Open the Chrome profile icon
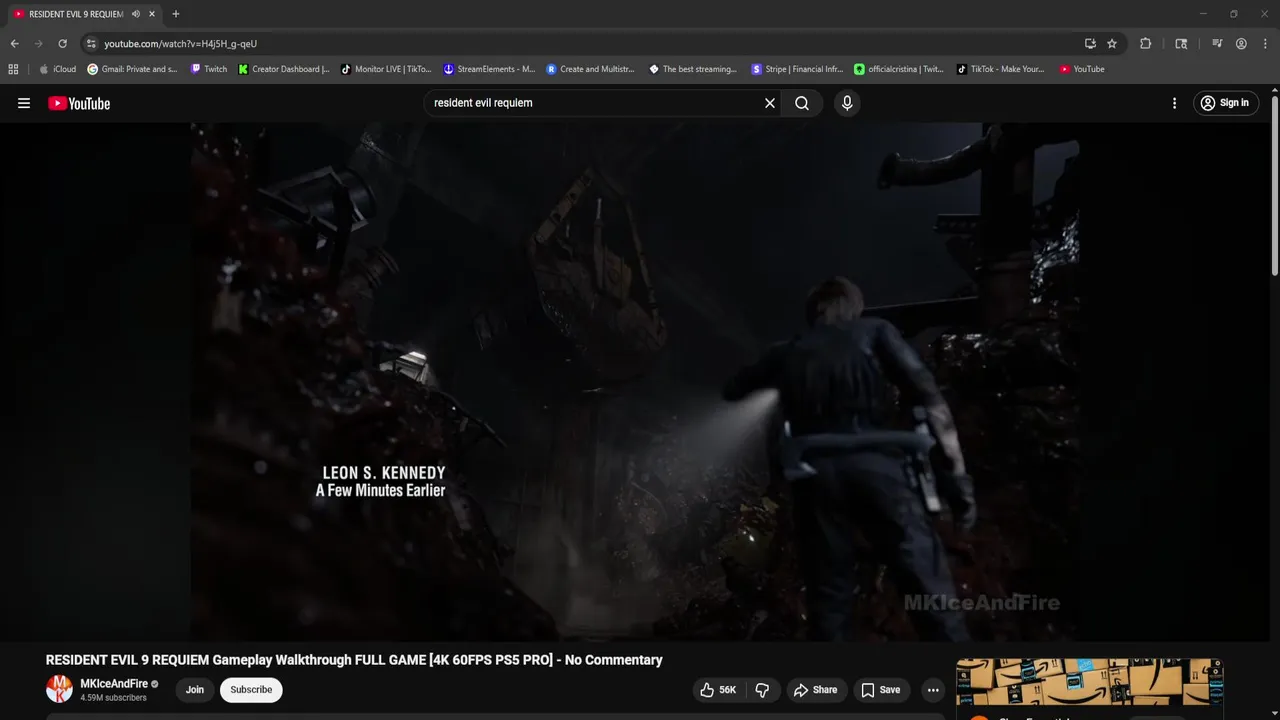 [1241, 44]
